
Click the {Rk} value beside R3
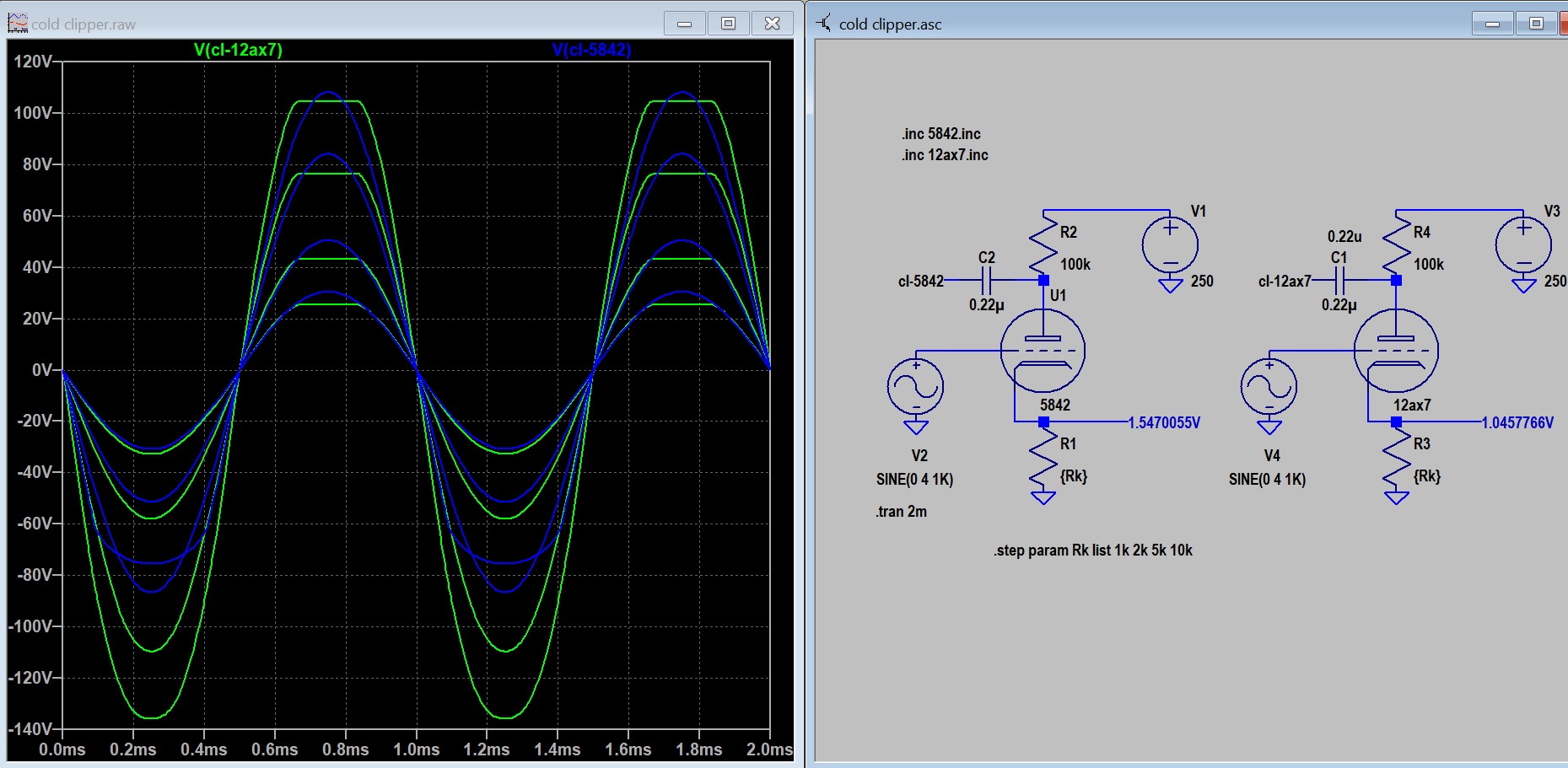pos(1427,476)
